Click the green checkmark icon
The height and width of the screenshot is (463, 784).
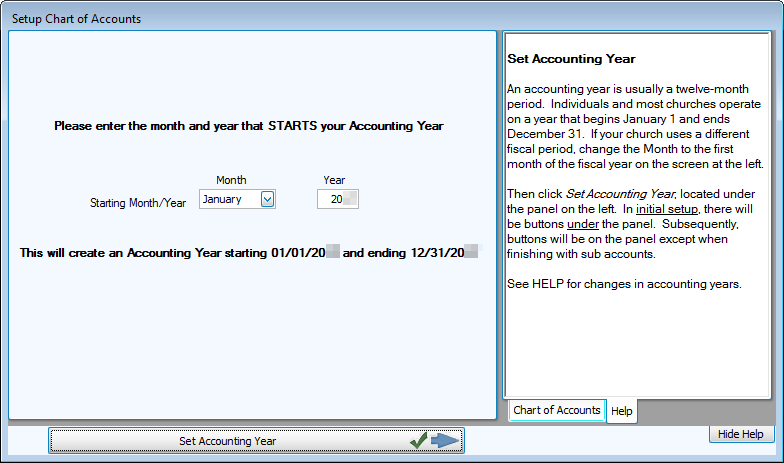(x=419, y=440)
